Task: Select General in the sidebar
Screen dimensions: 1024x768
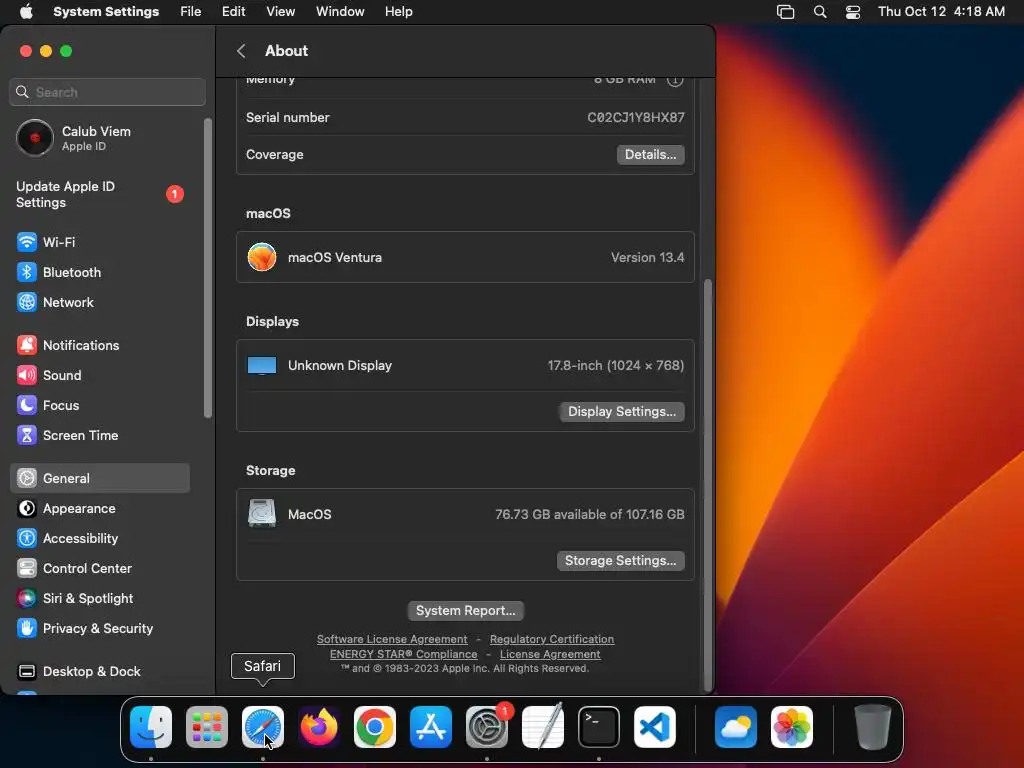Action: (99, 479)
